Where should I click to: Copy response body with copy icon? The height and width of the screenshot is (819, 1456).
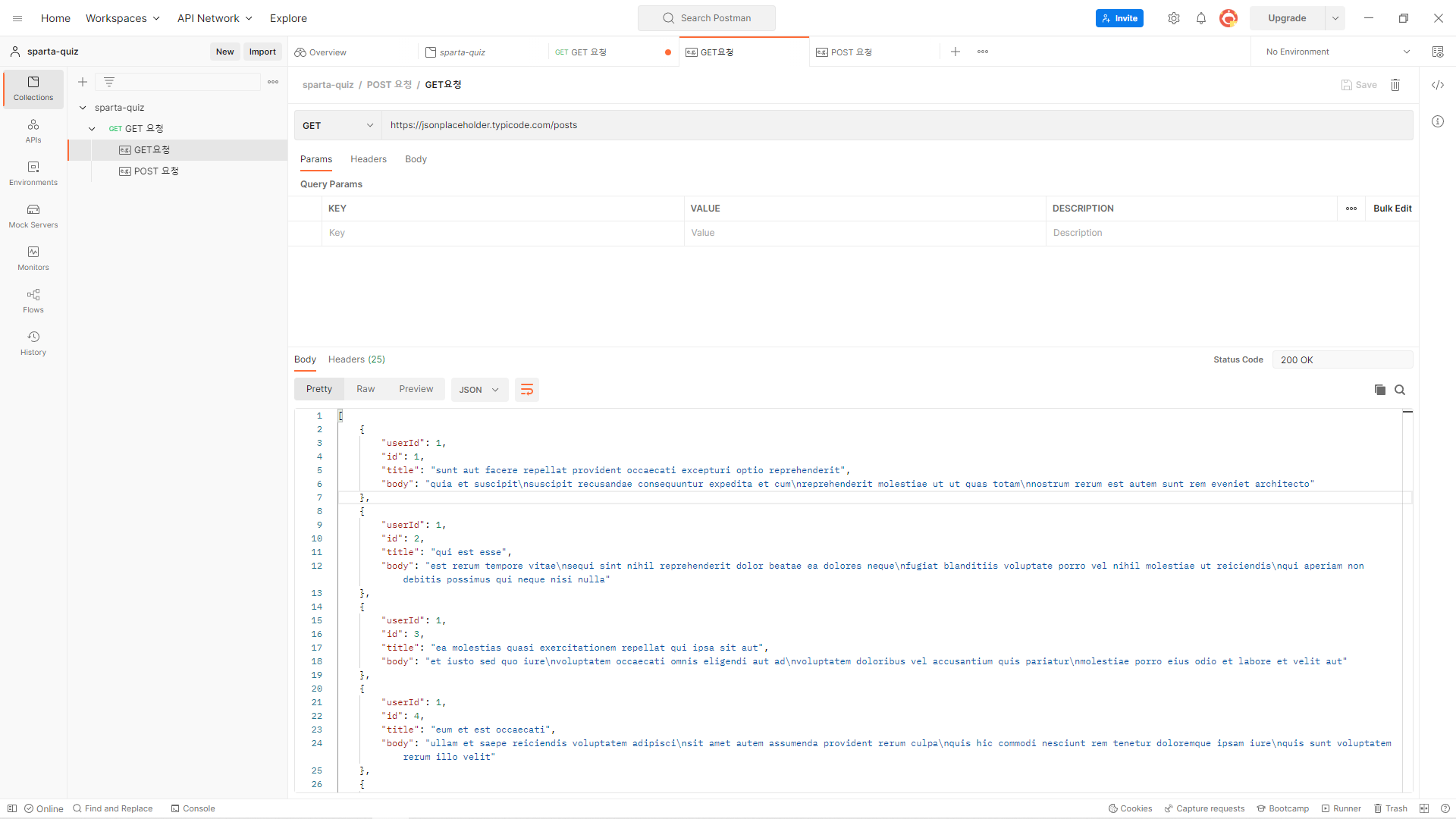[x=1379, y=390]
